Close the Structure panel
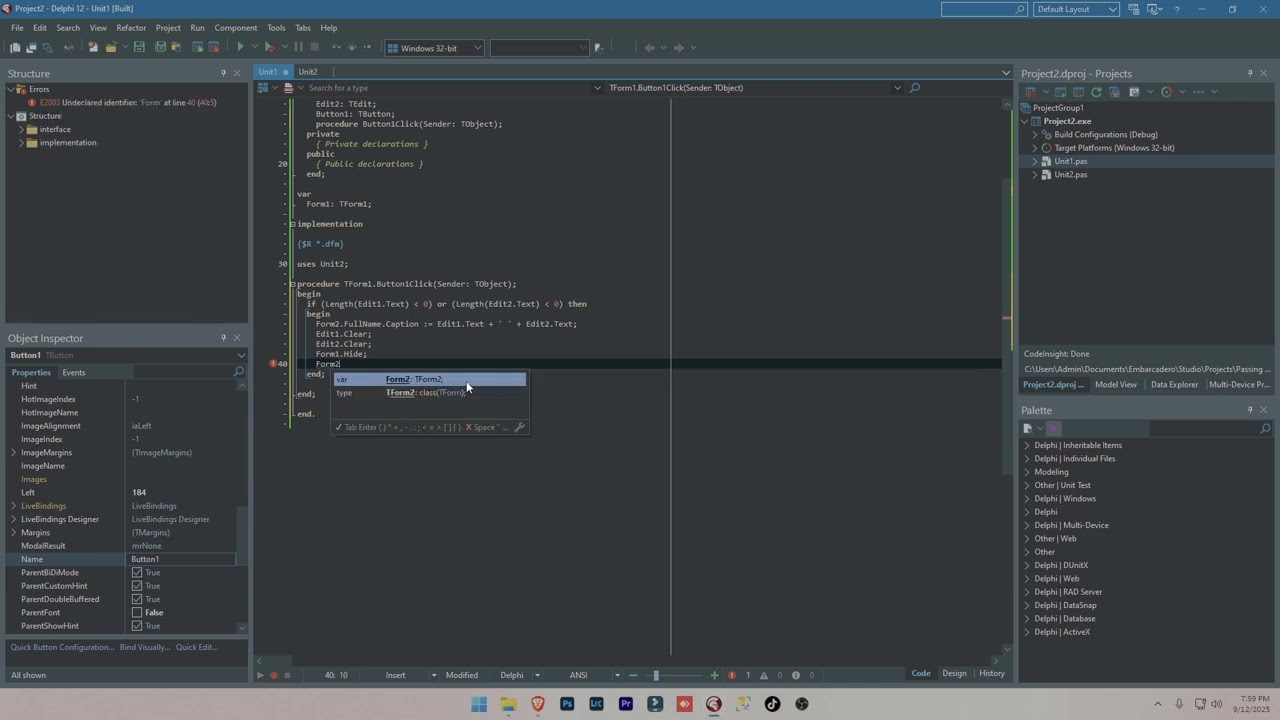 pyautogui.click(x=237, y=73)
